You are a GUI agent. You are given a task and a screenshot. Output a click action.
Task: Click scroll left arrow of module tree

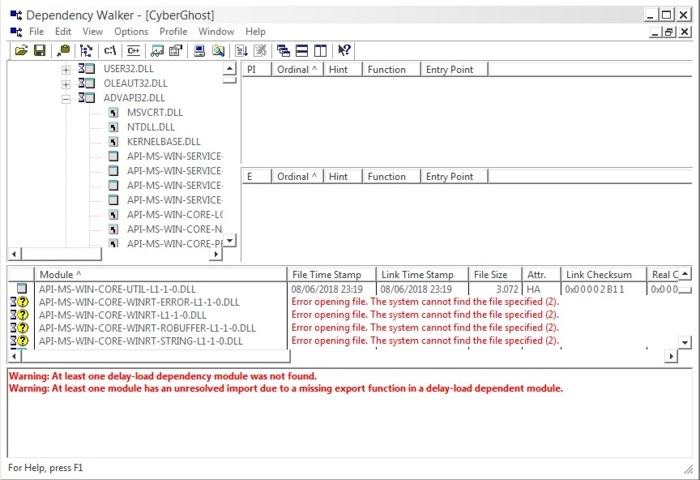(x=14, y=254)
